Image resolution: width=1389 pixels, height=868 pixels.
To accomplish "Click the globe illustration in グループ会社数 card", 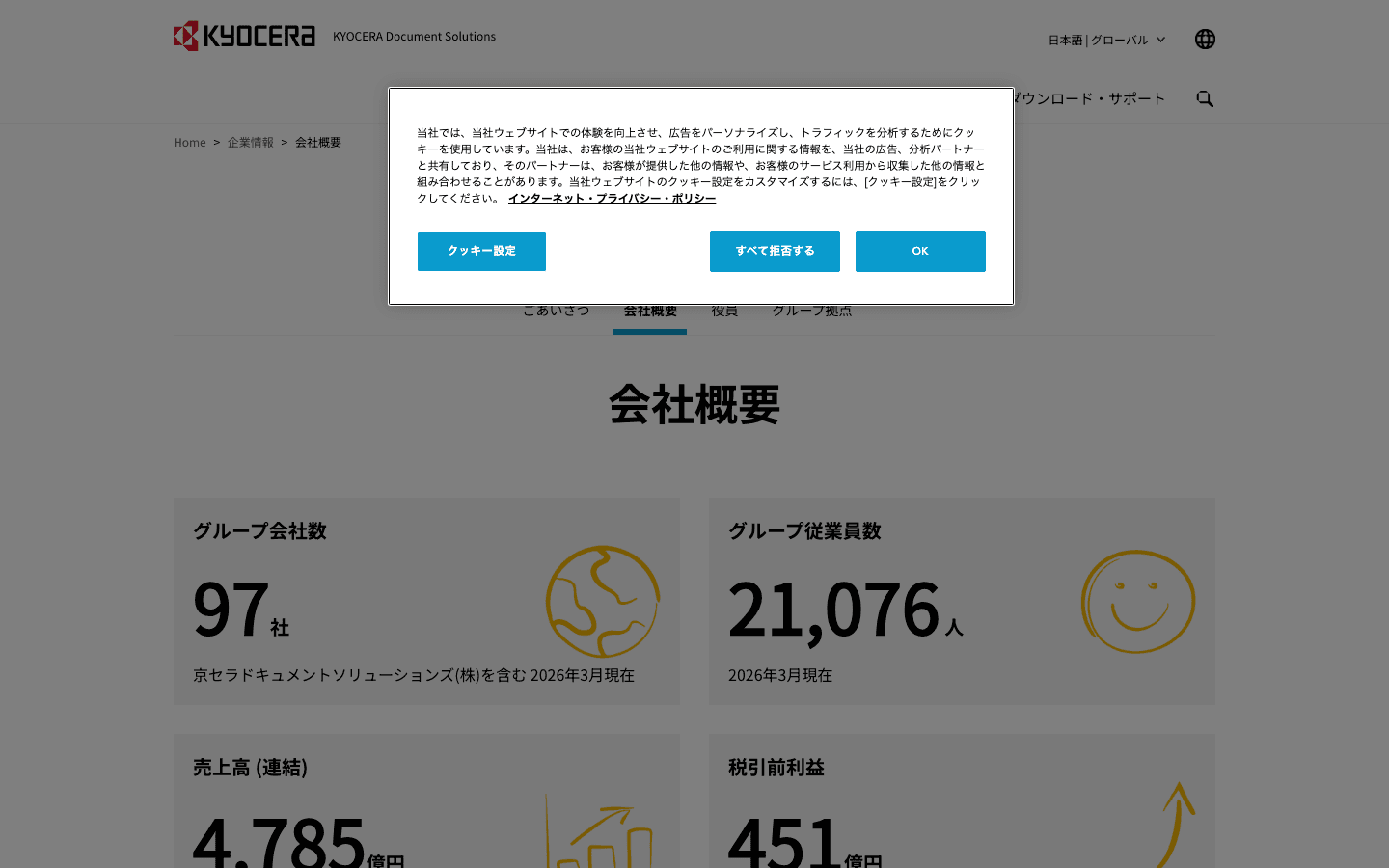I will click(x=603, y=601).
